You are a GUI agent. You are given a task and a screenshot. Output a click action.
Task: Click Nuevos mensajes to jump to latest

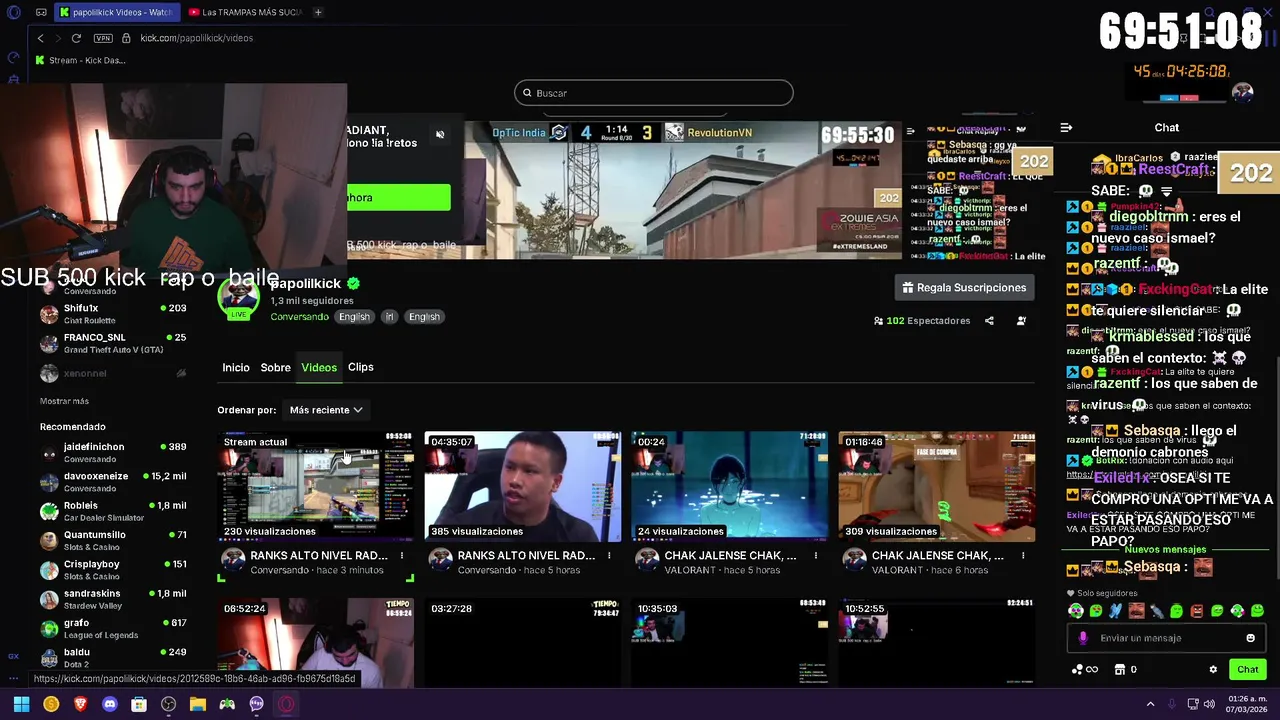pyautogui.click(x=1165, y=550)
